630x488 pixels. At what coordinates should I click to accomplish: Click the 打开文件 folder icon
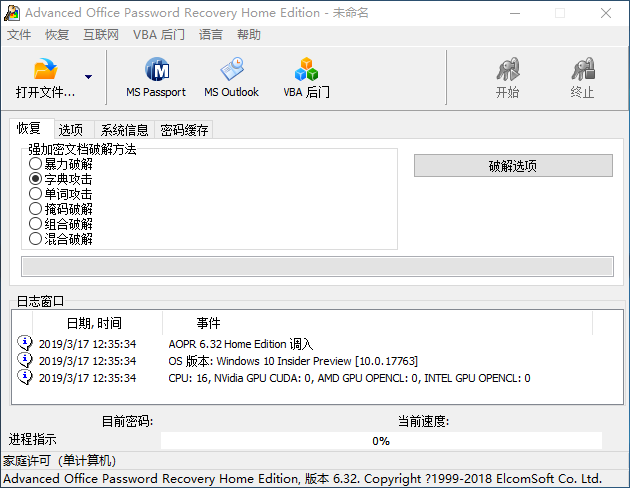45,69
